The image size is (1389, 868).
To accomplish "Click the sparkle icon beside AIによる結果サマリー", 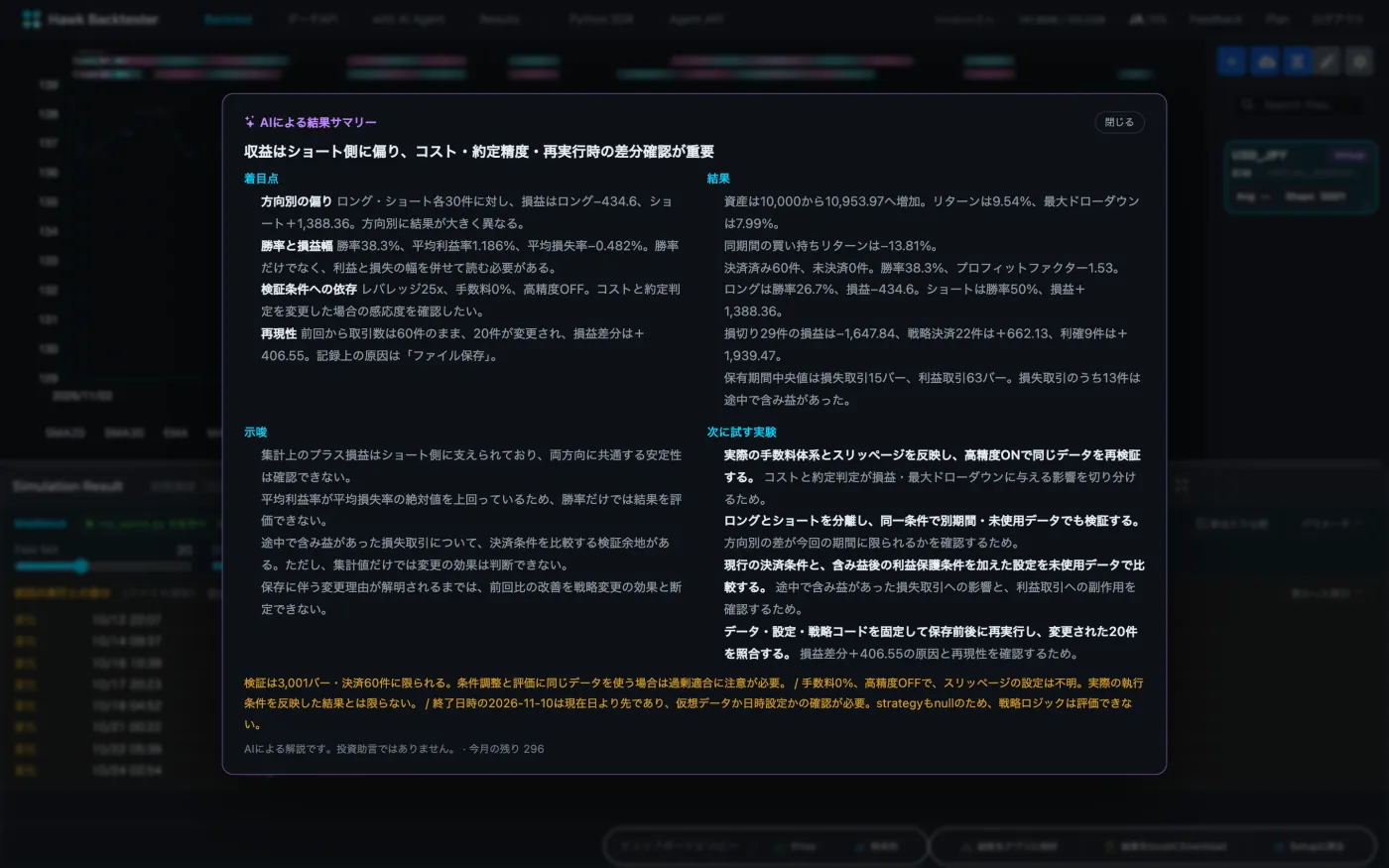I will (250, 122).
